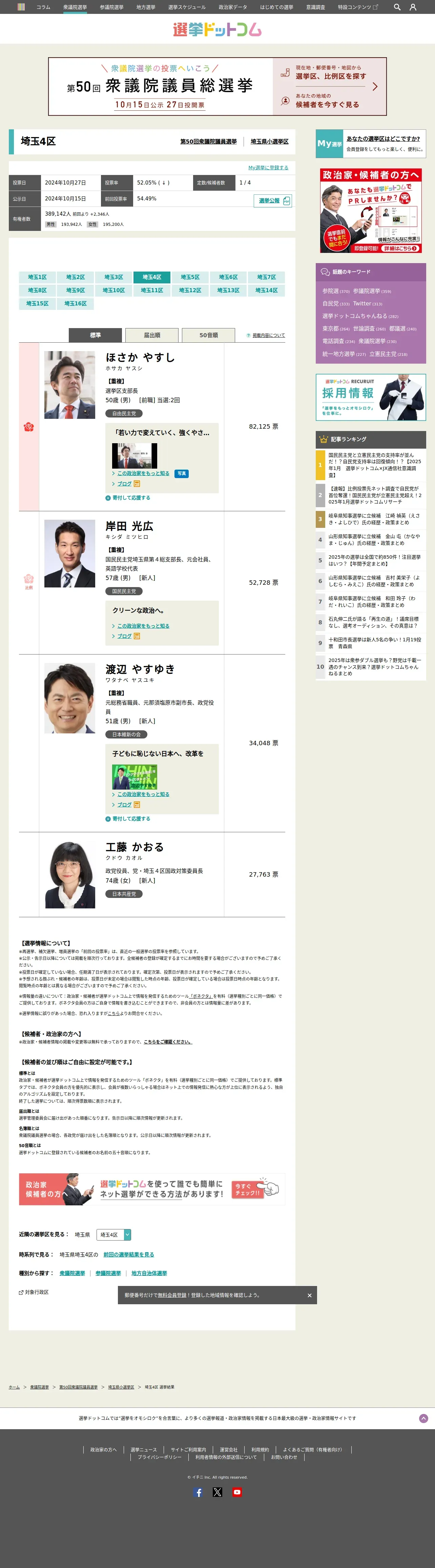
Task: Click the 地方自治体選挙 link
Action: coord(149,1273)
